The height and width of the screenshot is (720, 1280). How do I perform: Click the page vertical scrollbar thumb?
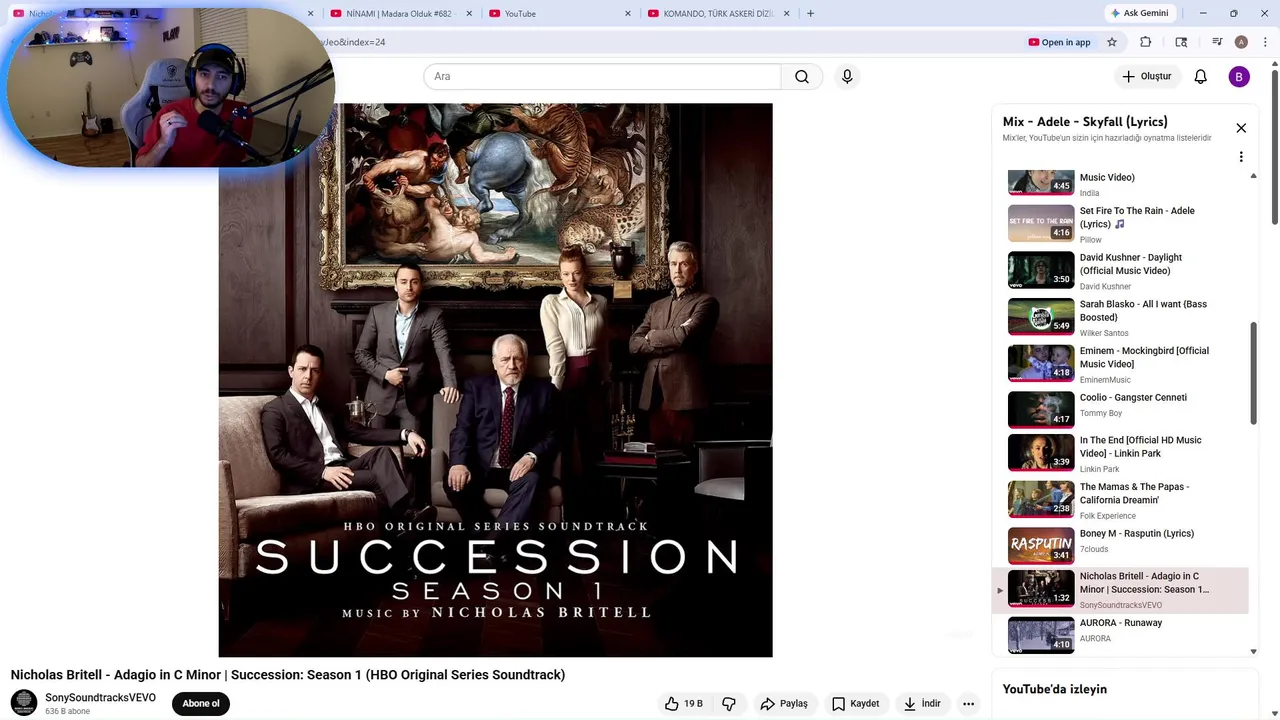pyautogui.click(x=1275, y=148)
